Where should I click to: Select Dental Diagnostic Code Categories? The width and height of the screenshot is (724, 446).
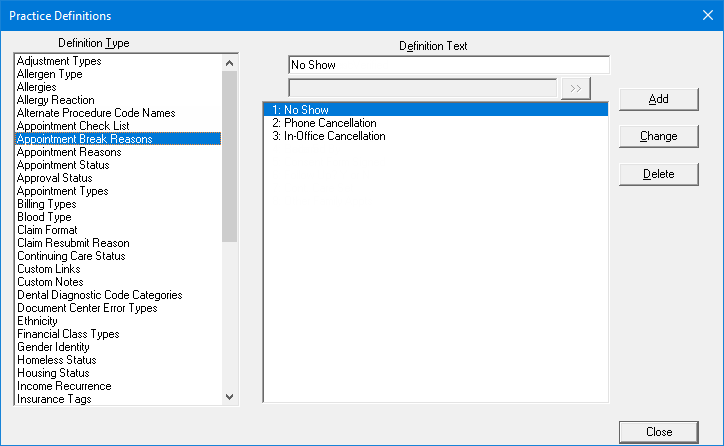118,295
